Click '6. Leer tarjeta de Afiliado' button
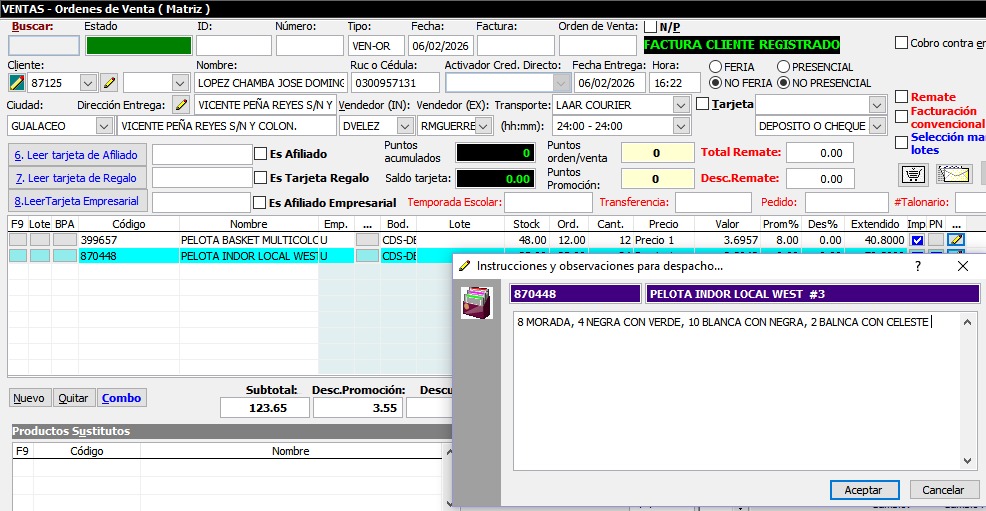986x511 pixels. pyautogui.click(x=77, y=154)
